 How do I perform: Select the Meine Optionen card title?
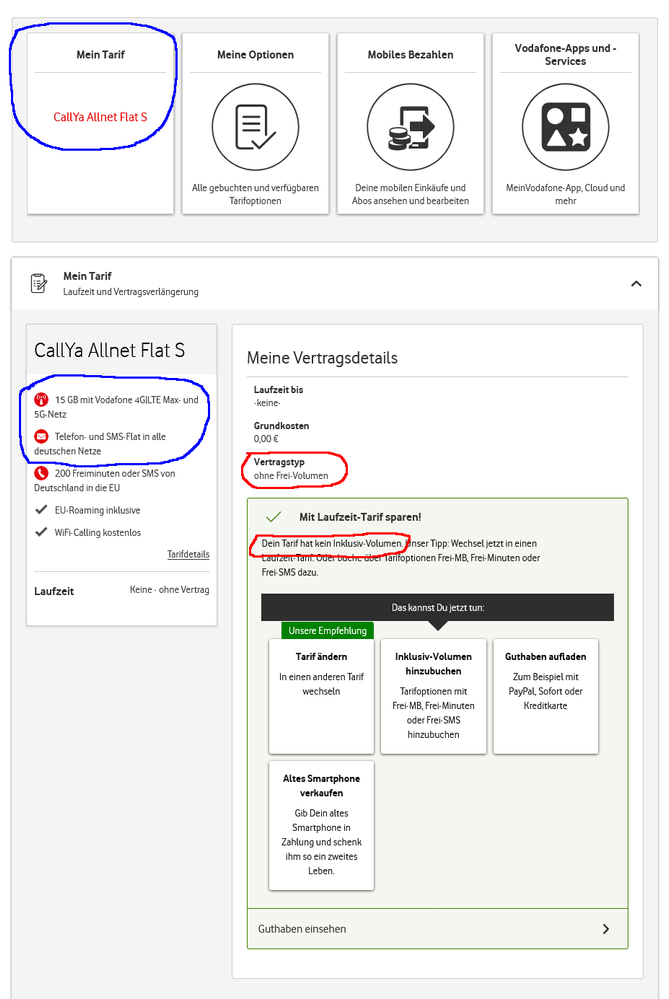pyautogui.click(x=255, y=55)
